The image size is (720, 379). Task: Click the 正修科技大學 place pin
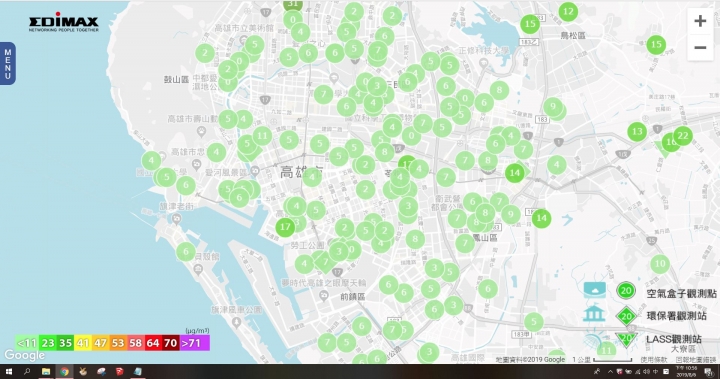[x=483, y=63]
